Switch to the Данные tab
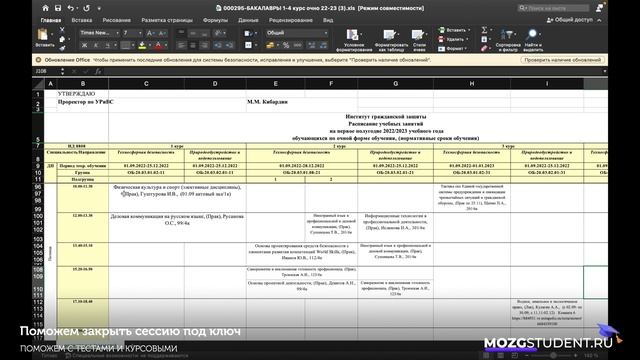640x360 pixels. pos(248,20)
